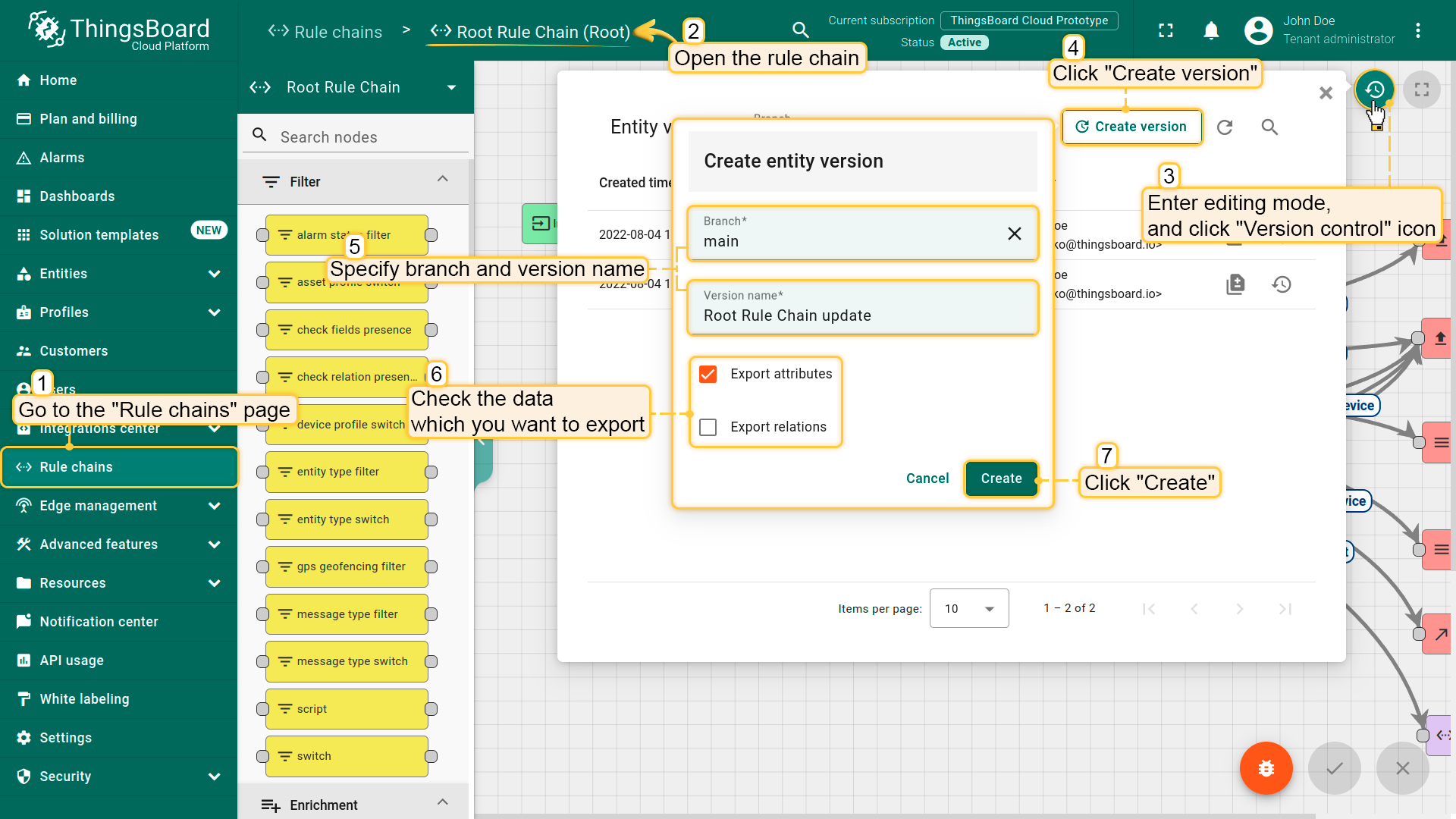
Task: Click the orange debug bug button
Action: click(x=1266, y=768)
